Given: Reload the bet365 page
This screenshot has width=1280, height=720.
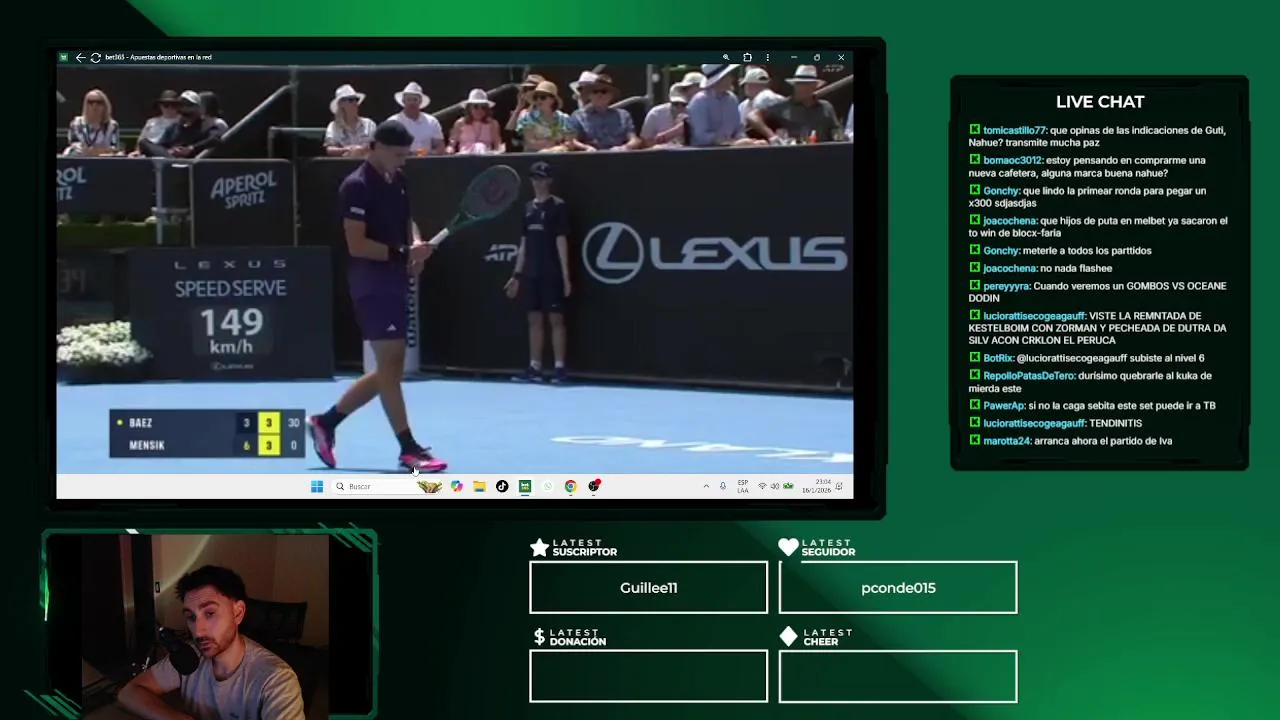Looking at the screenshot, I should (x=95, y=57).
